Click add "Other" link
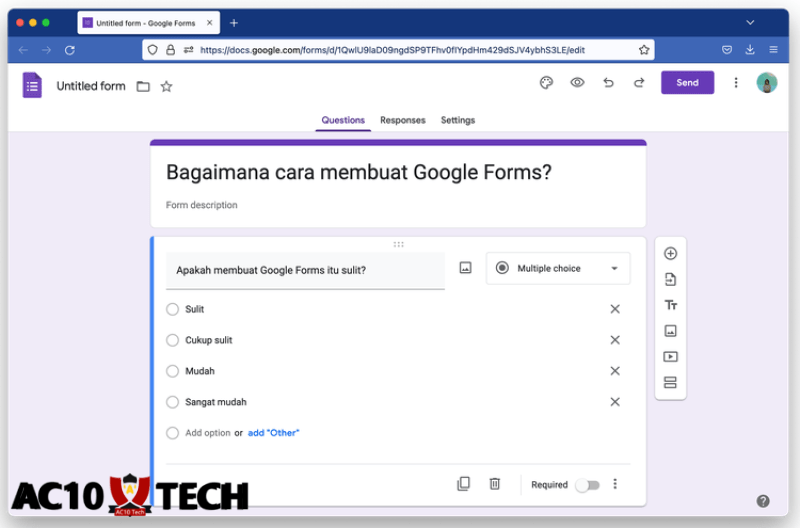The height and width of the screenshot is (528, 800). coord(273,433)
